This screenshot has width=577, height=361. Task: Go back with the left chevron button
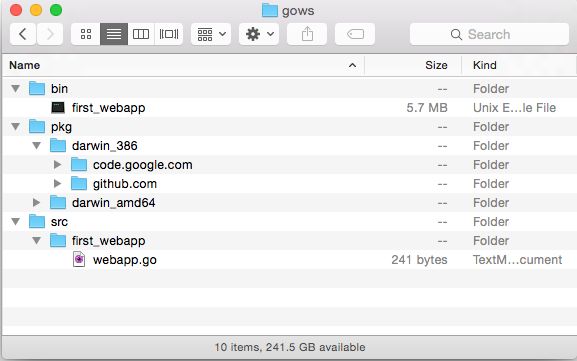tap(23, 34)
